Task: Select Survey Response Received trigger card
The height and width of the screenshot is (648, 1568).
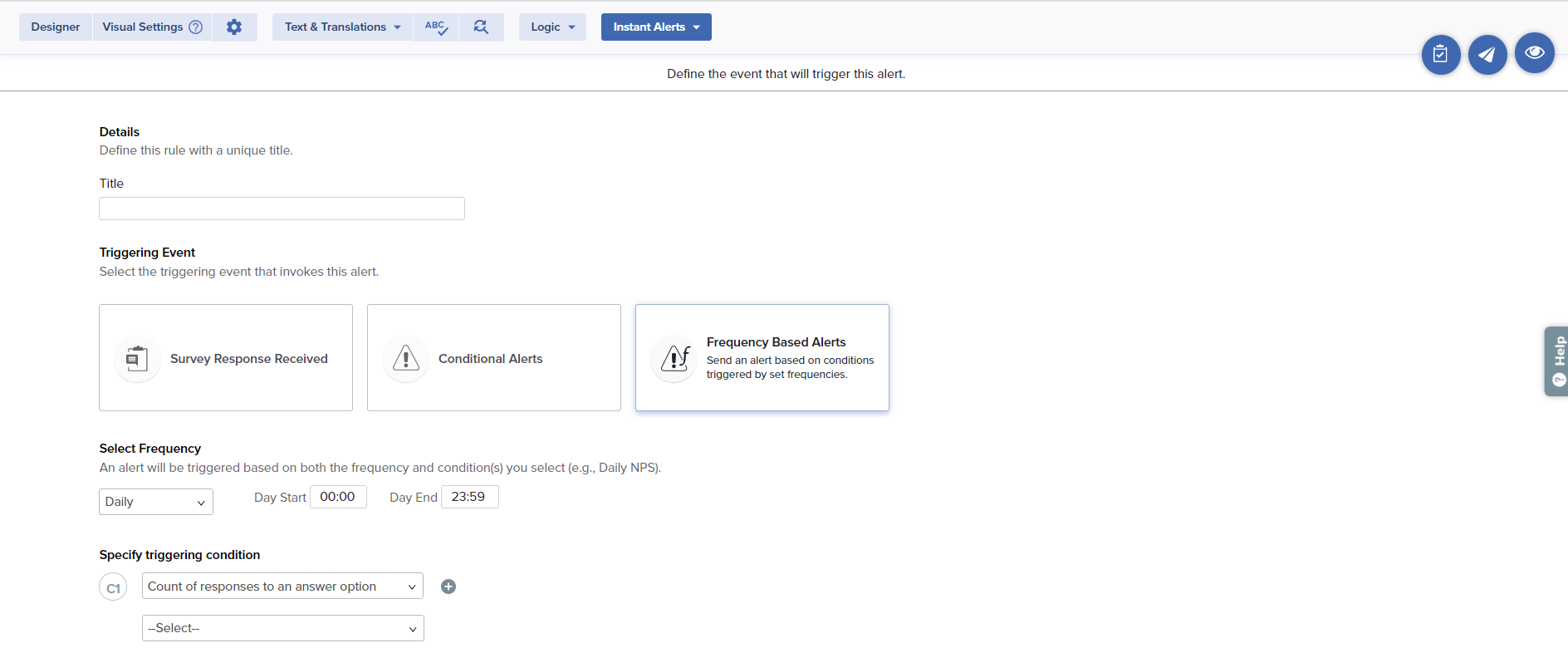Action: coord(226,358)
